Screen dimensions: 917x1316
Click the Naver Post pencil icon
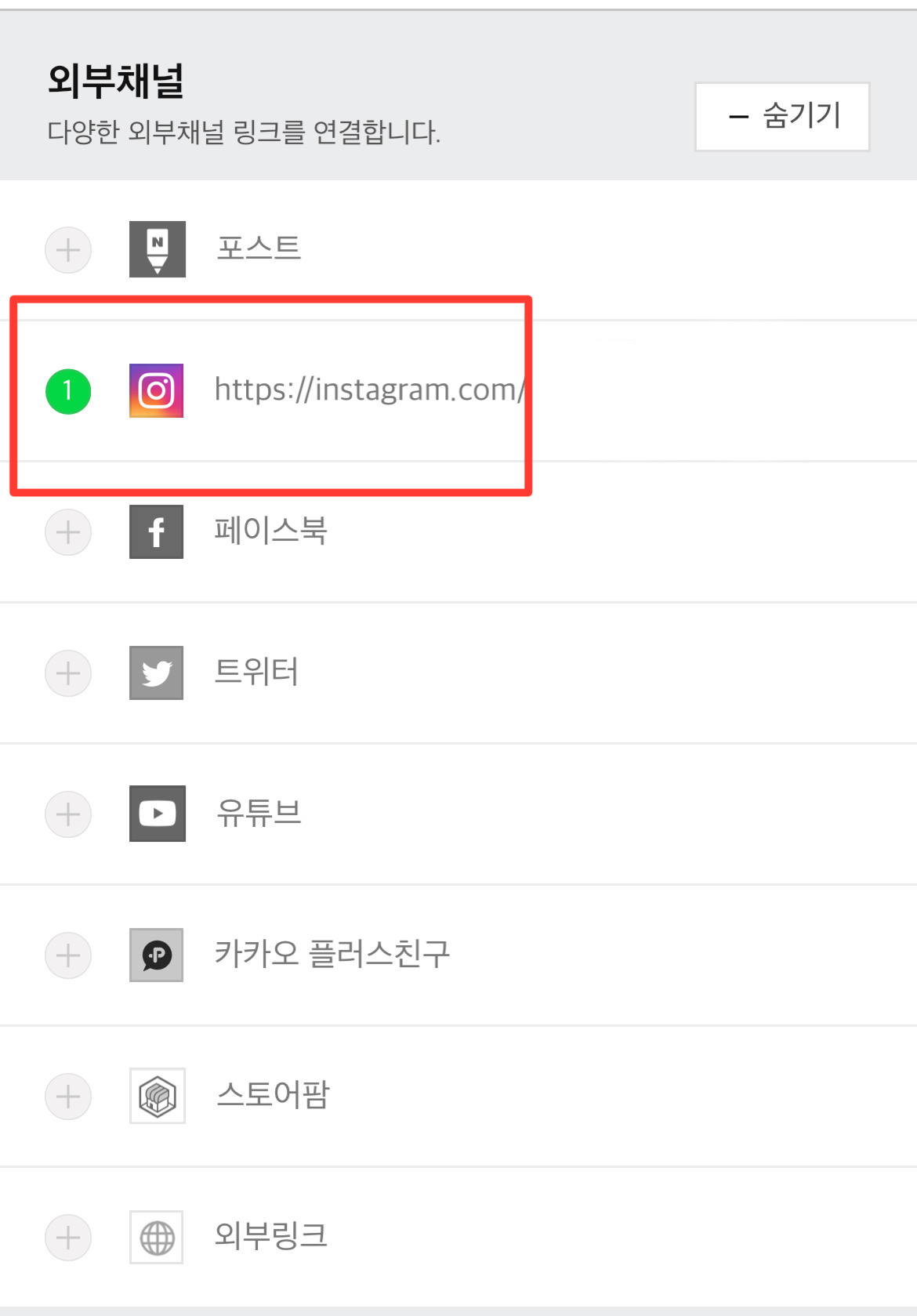click(158, 249)
